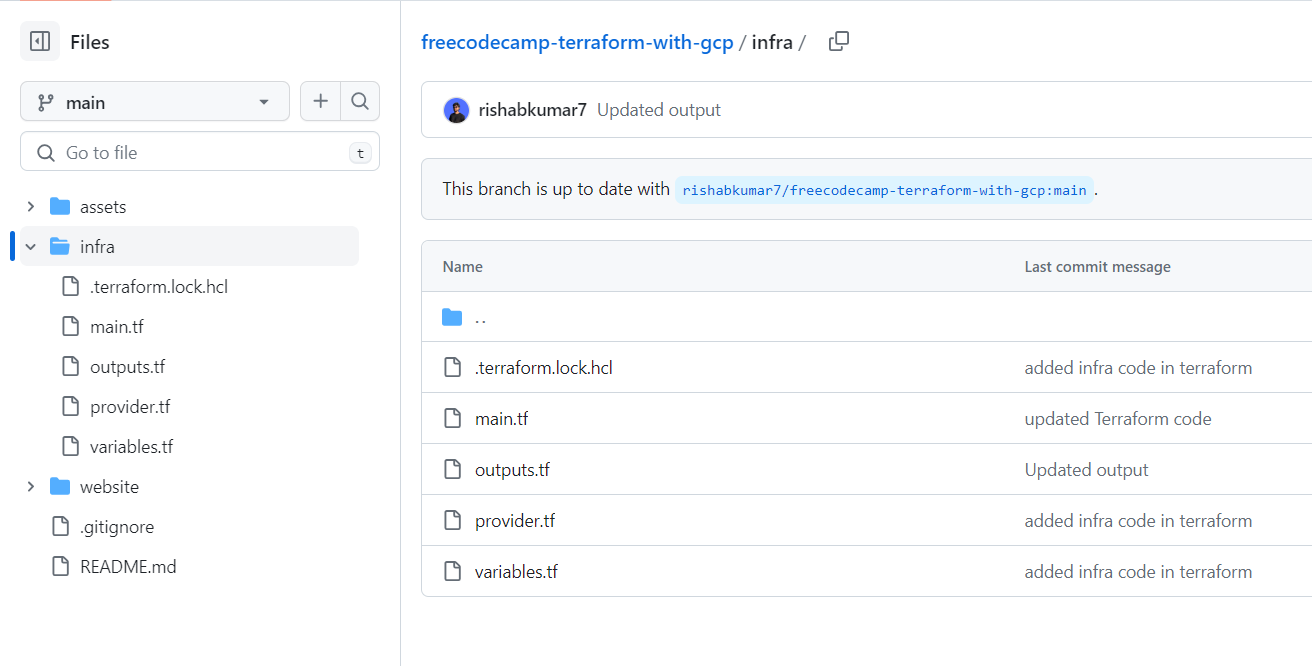Image resolution: width=1312 pixels, height=666 pixels.
Task: Expand the website folder chevron
Action: [x=31, y=487]
